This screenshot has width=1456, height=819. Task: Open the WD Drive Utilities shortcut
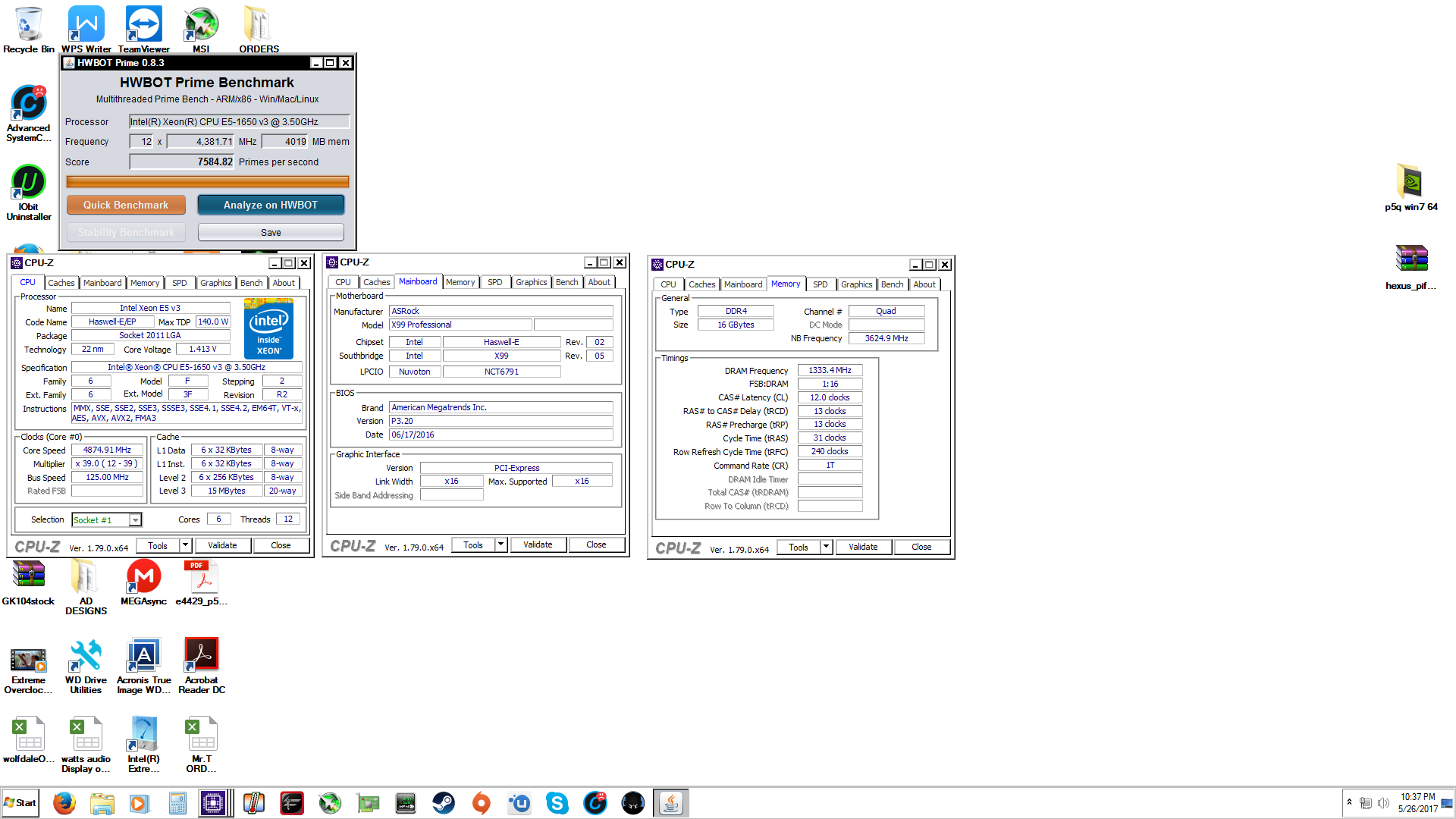[86, 667]
